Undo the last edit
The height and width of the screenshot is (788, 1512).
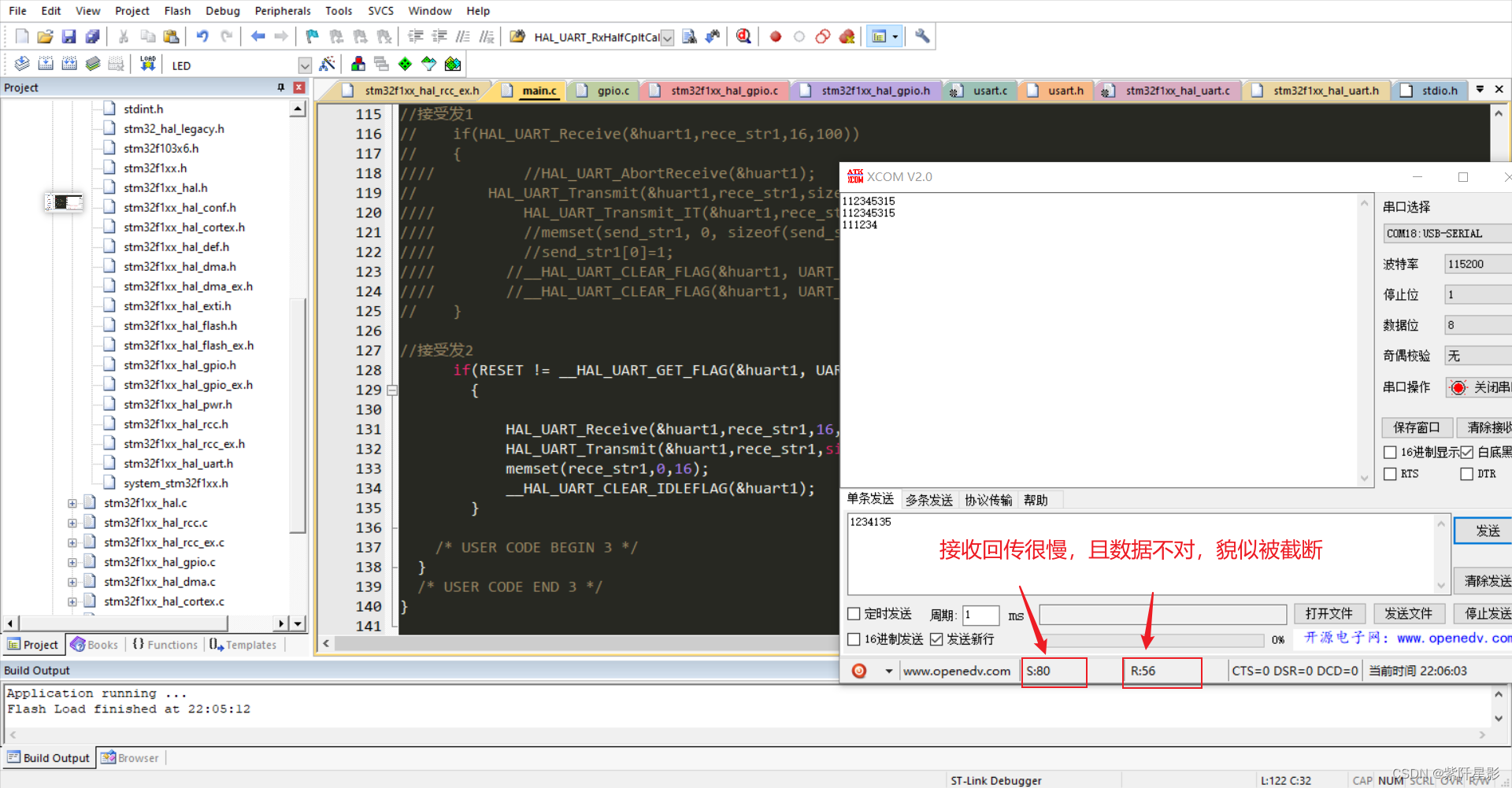202,36
